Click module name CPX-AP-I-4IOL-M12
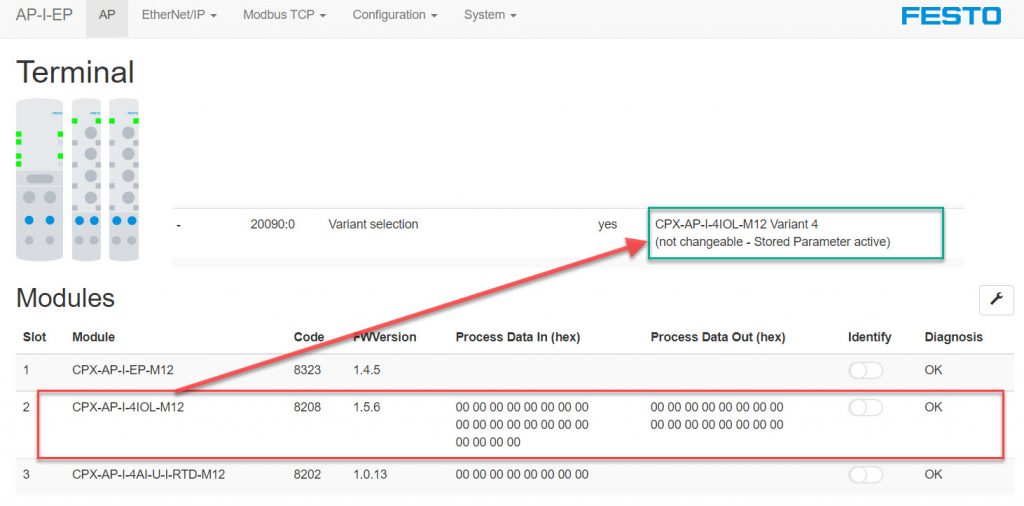 click(x=128, y=407)
